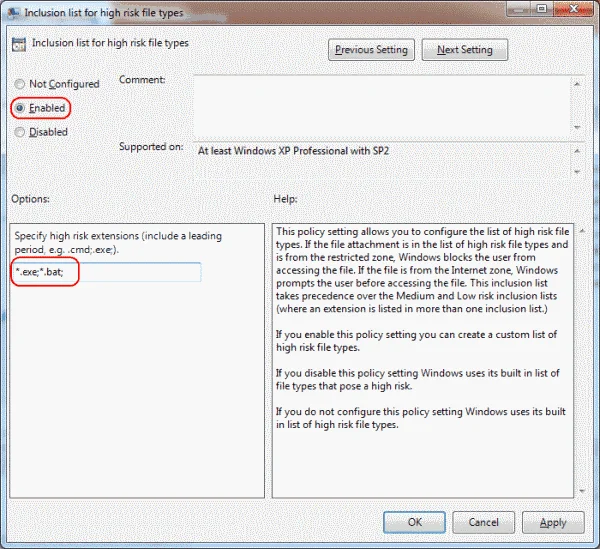Select the Not Configured radio button
The width and height of the screenshot is (600, 549).
[20, 84]
